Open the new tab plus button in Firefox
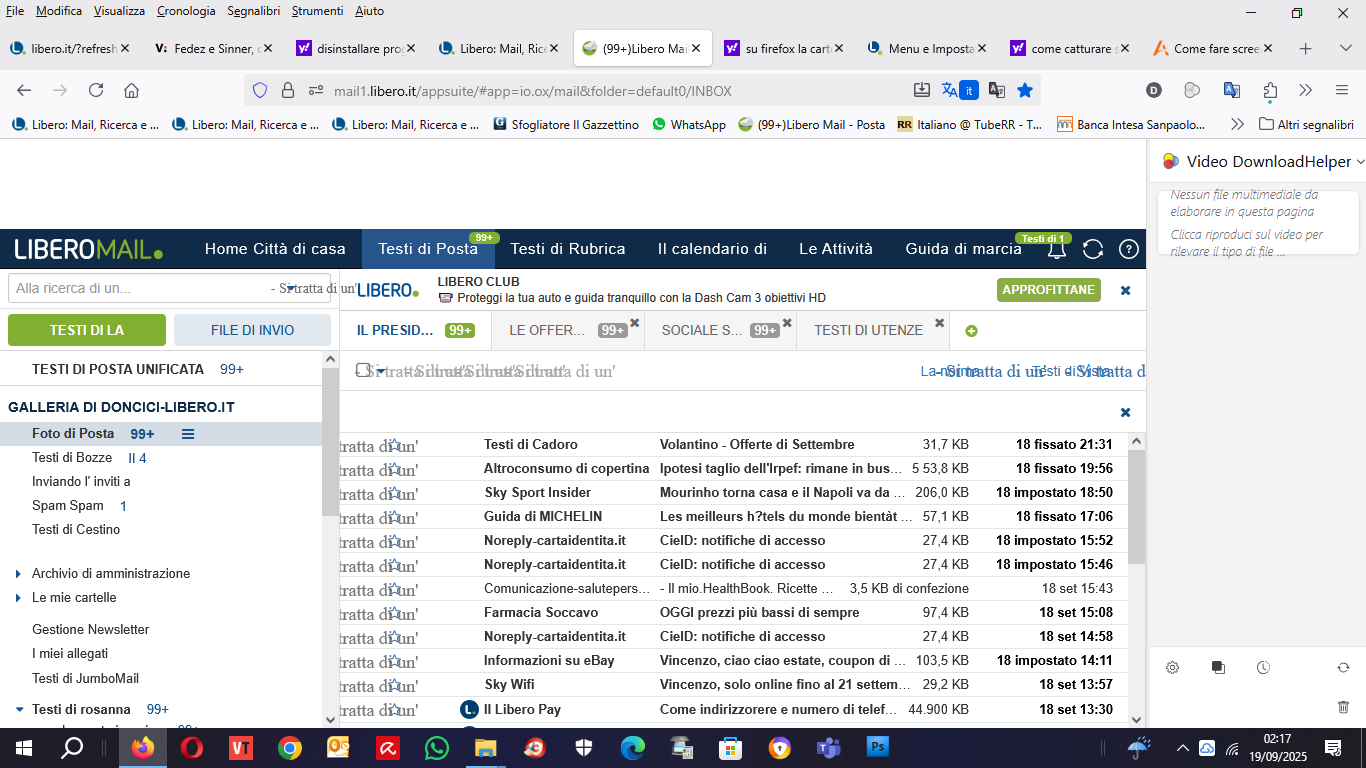 [x=1305, y=48]
